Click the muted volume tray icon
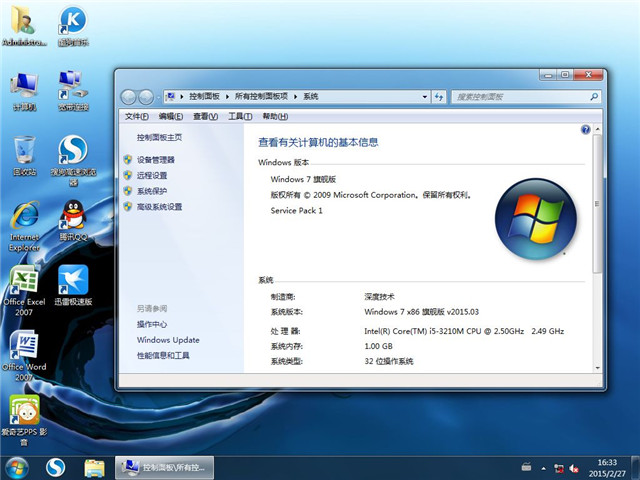The width and height of the screenshot is (640, 480). (574, 468)
